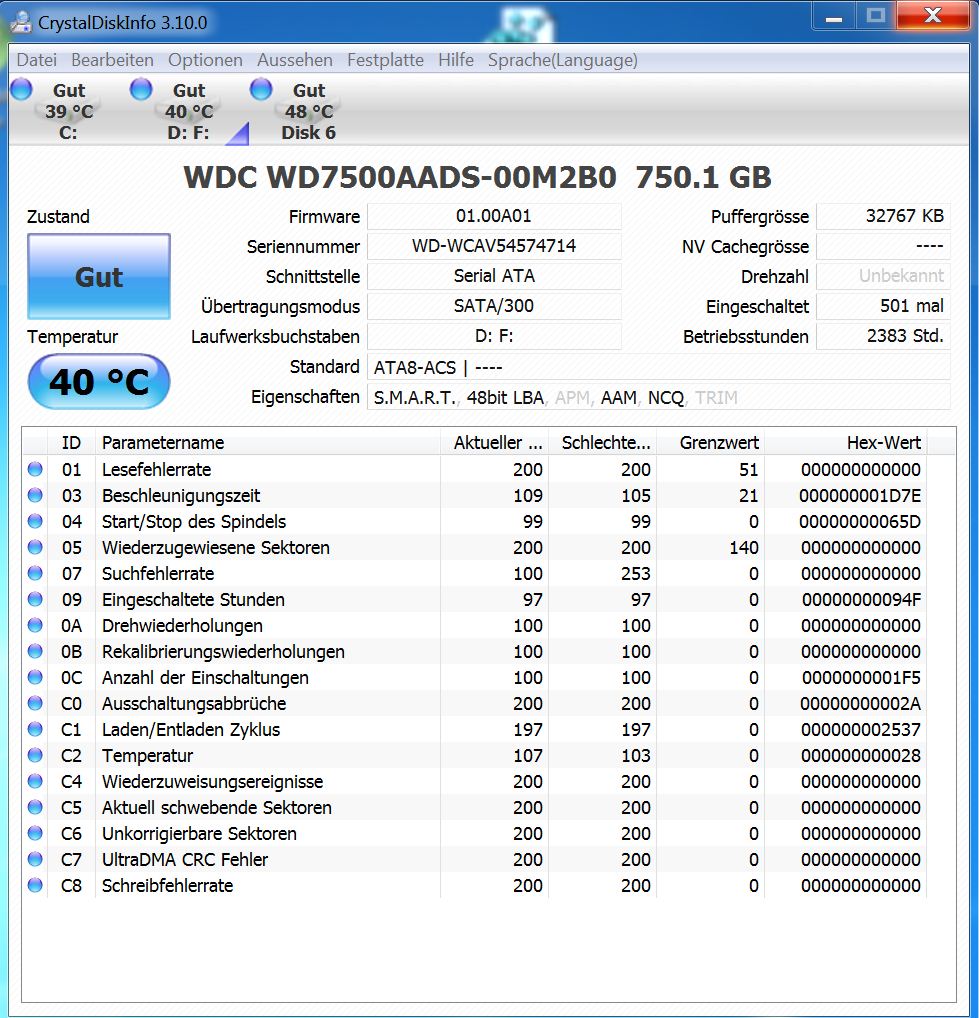
Task: Click the Puffergrösse value 32767 KB
Action: (883, 216)
